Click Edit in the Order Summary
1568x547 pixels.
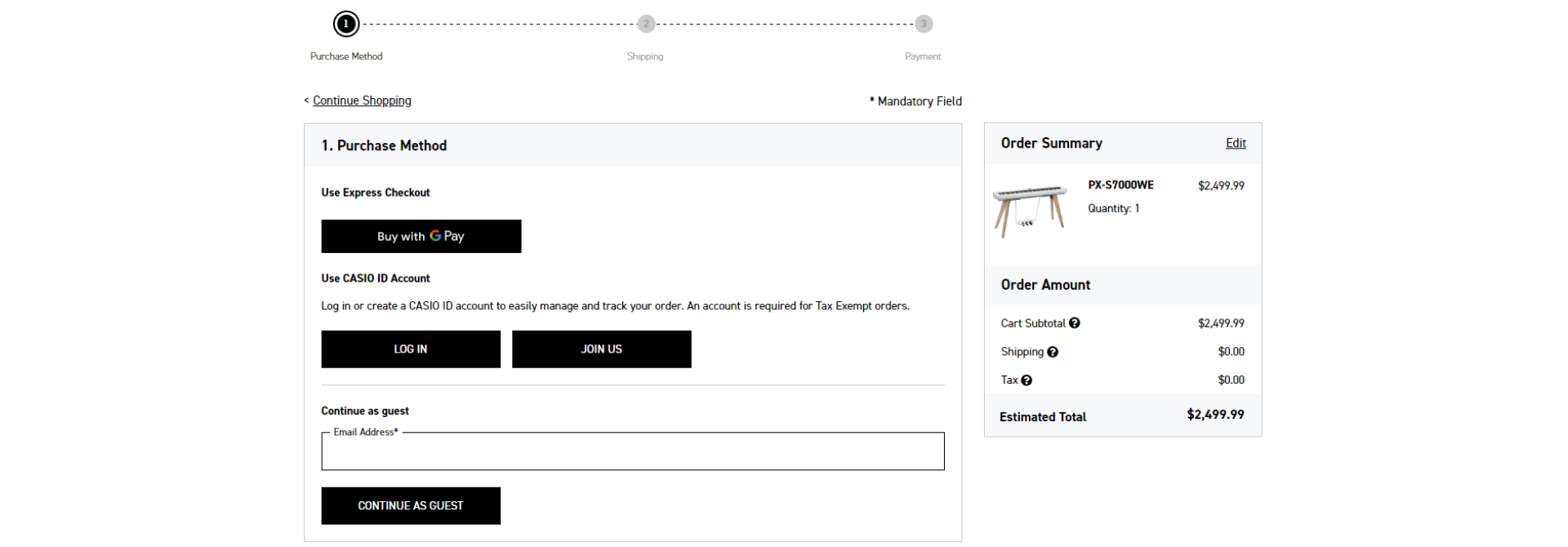[x=1236, y=143]
